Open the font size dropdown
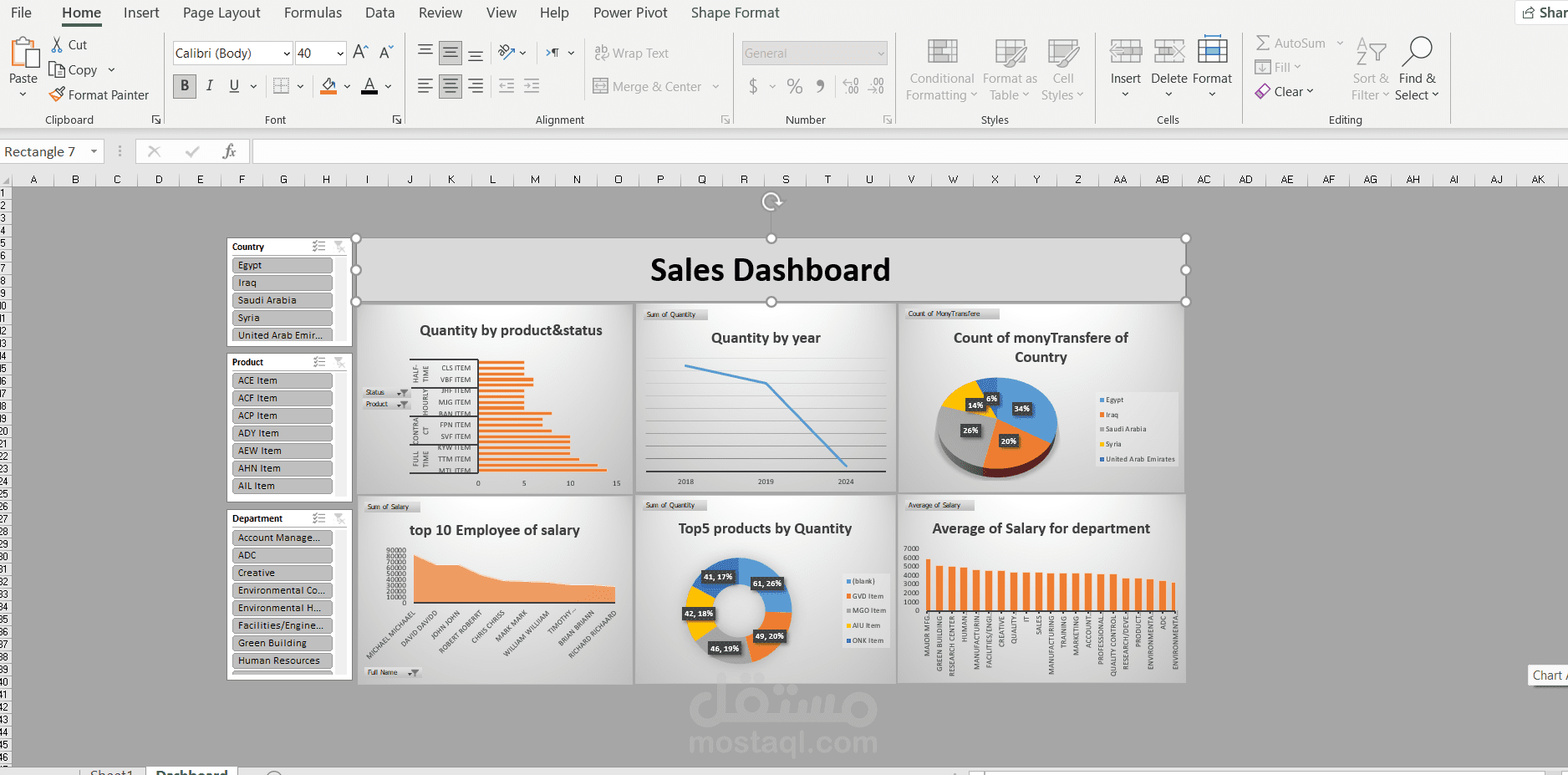1568x775 pixels. click(341, 53)
